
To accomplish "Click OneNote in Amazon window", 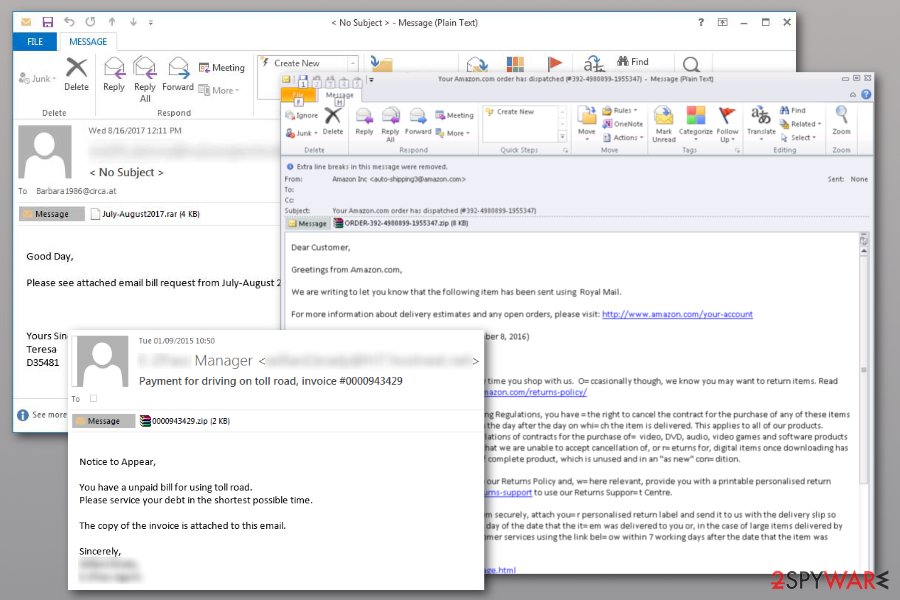I will 623,123.
